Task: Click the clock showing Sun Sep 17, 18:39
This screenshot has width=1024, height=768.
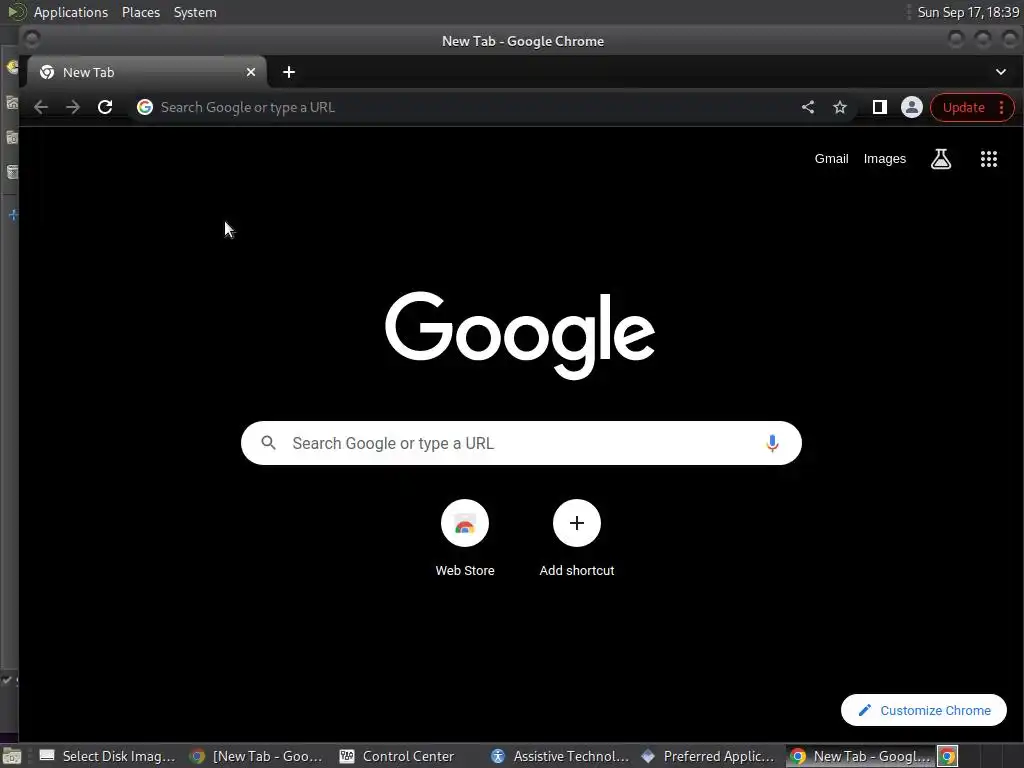Action: 968,12
